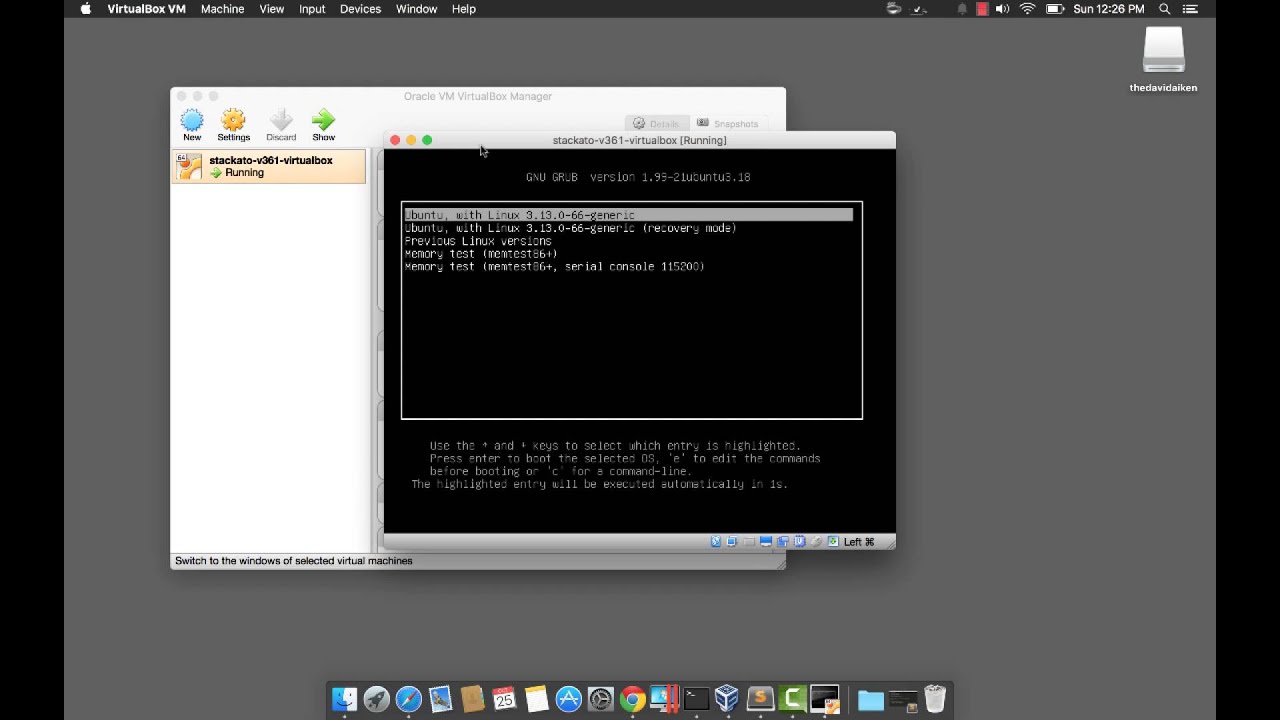
Task: Click the red recording indicator in the menu bar
Action: coord(982,9)
